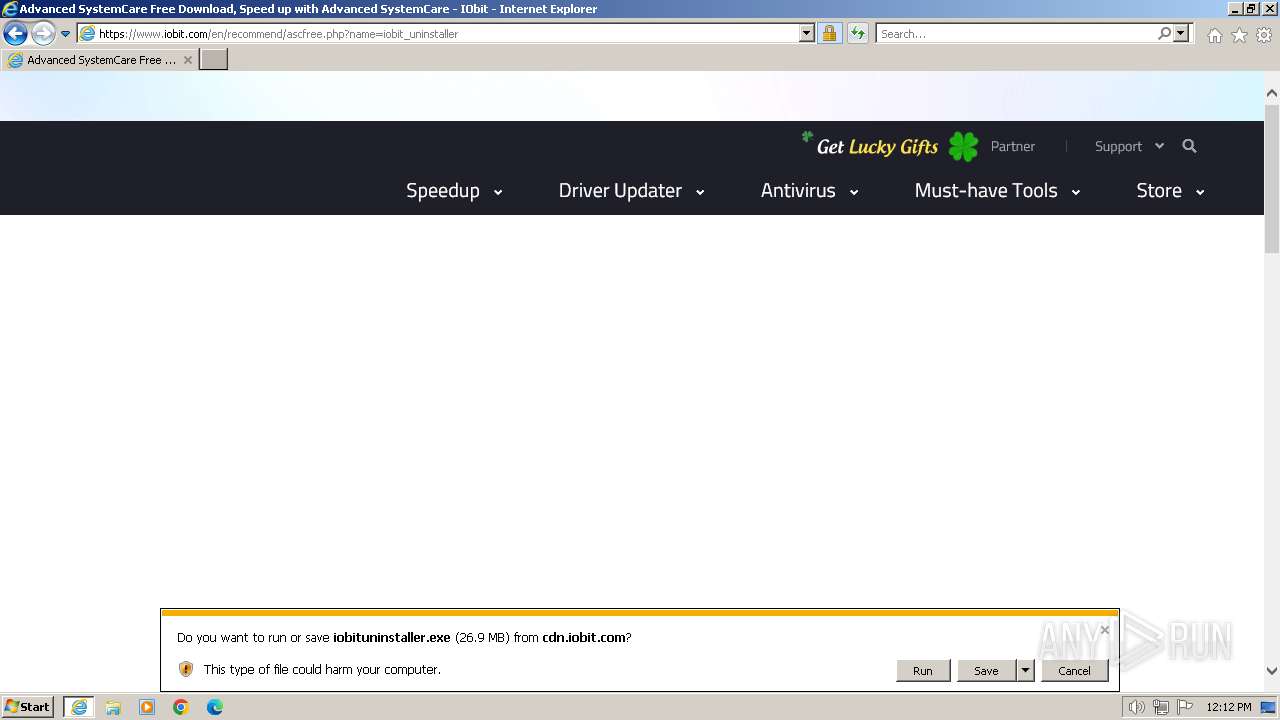This screenshot has width=1280, height=720.
Task: Expand the Store menu
Action: (x=1170, y=190)
